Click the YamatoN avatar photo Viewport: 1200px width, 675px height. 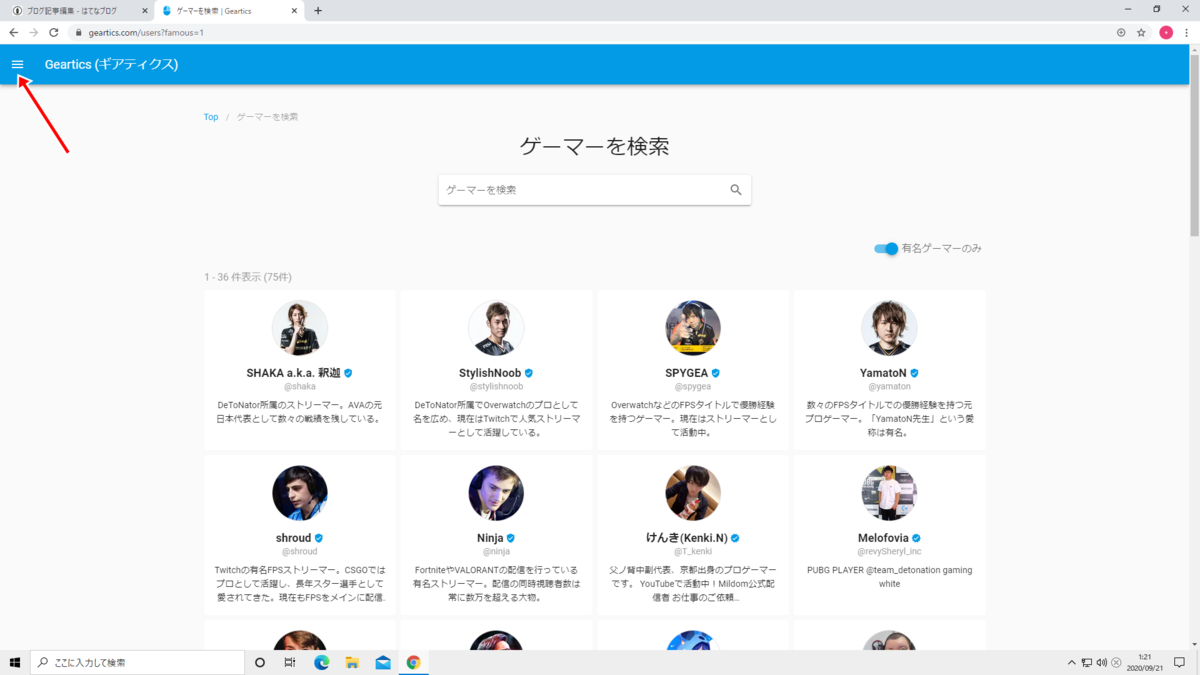point(889,328)
